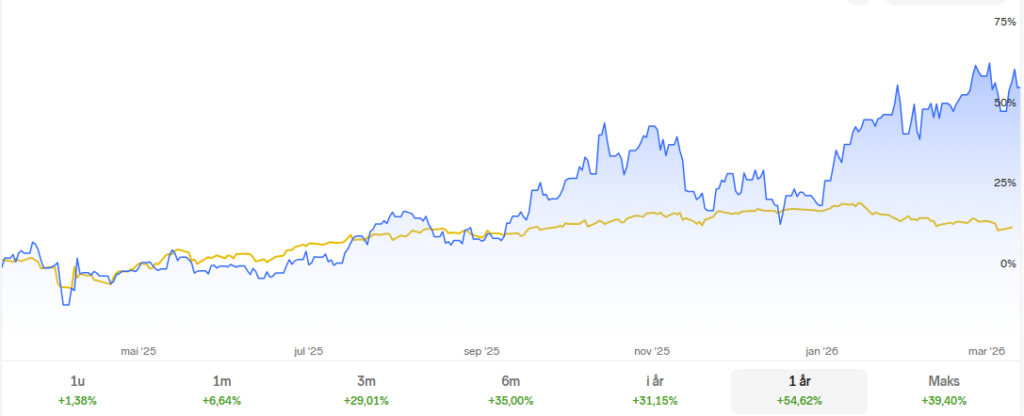Click the 75% y-axis label
The width and height of the screenshot is (1024, 416).
(1004, 21)
